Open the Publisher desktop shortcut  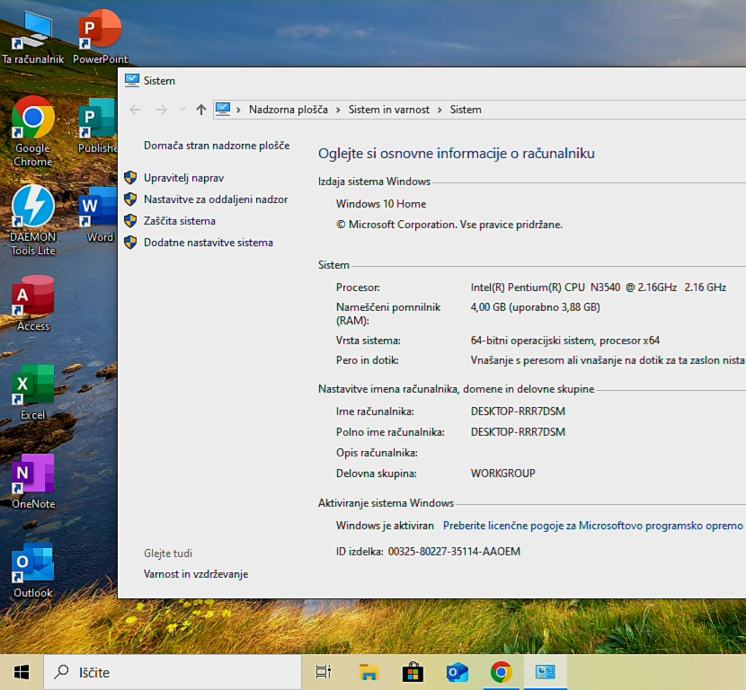(97, 126)
